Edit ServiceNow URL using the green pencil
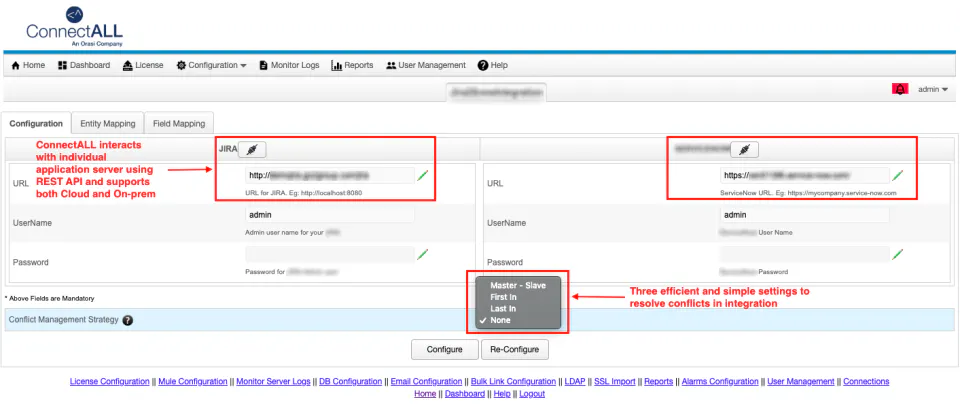The height and width of the screenshot is (404, 960). click(898, 176)
